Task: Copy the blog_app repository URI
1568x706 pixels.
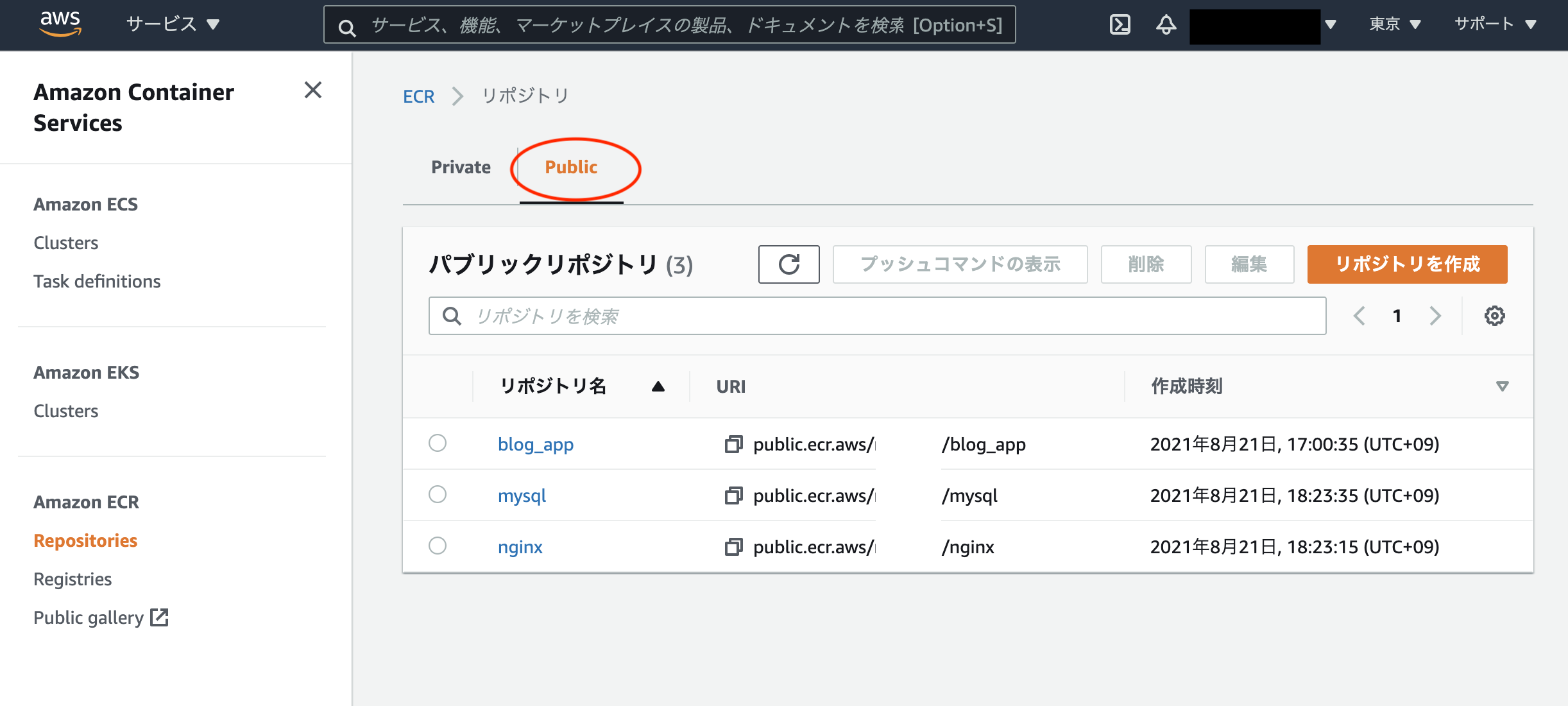Action: (x=733, y=444)
